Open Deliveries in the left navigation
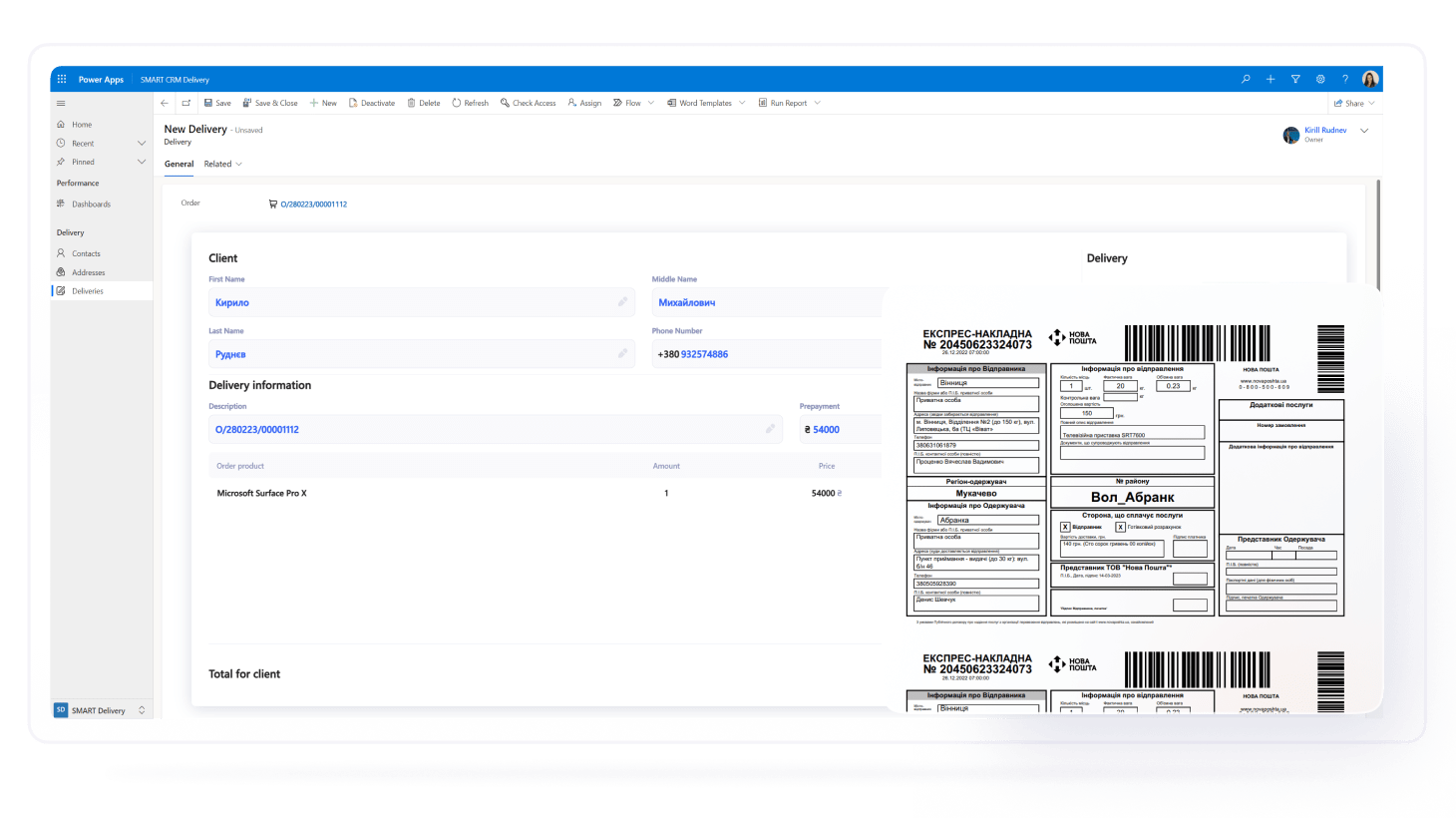Image resolution: width=1456 pixels, height=818 pixels. tap(87, 291)
